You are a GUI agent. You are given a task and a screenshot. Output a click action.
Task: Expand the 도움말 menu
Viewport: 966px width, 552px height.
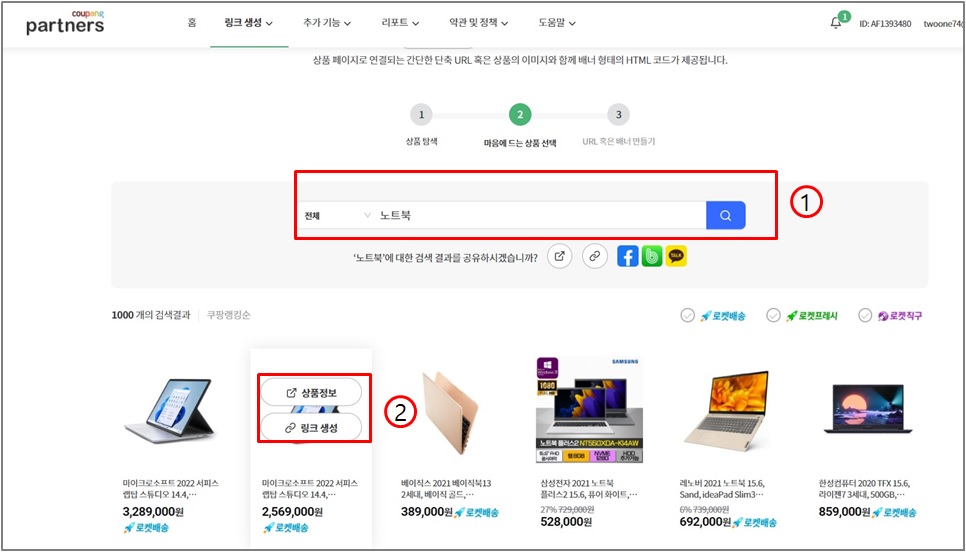click(x=557, y=23)
